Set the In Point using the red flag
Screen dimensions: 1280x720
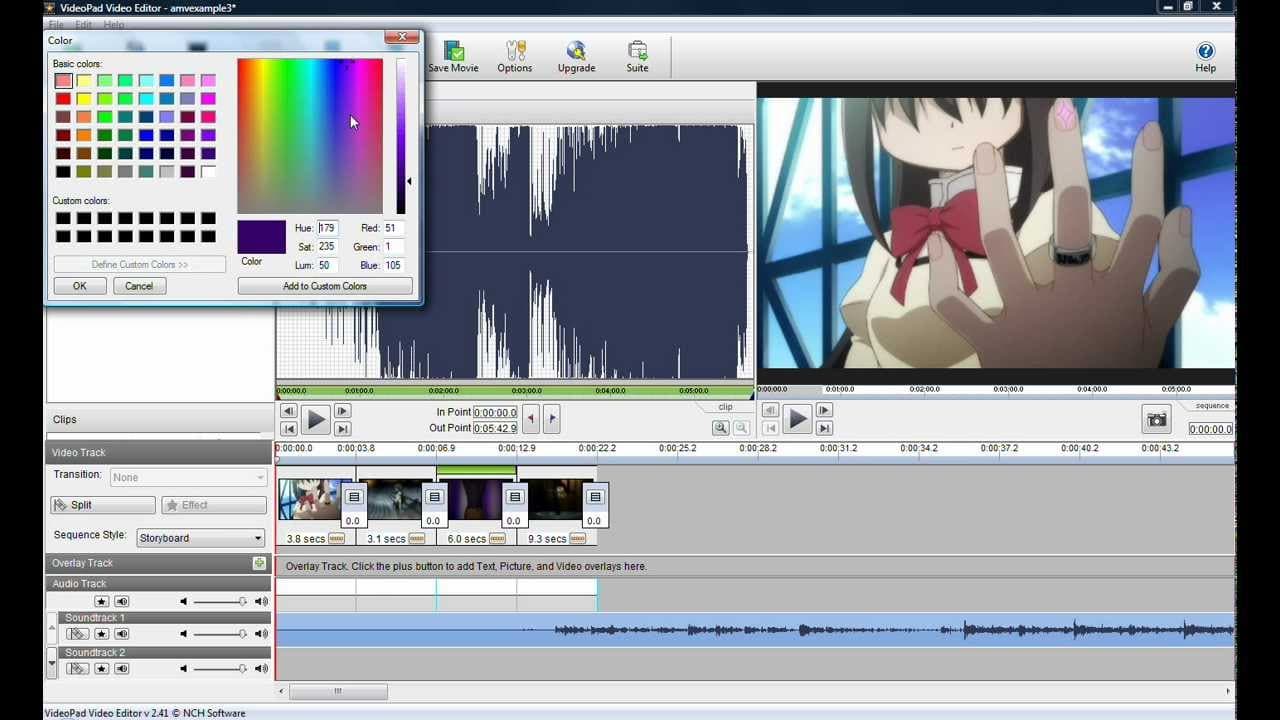coord(531,419)
